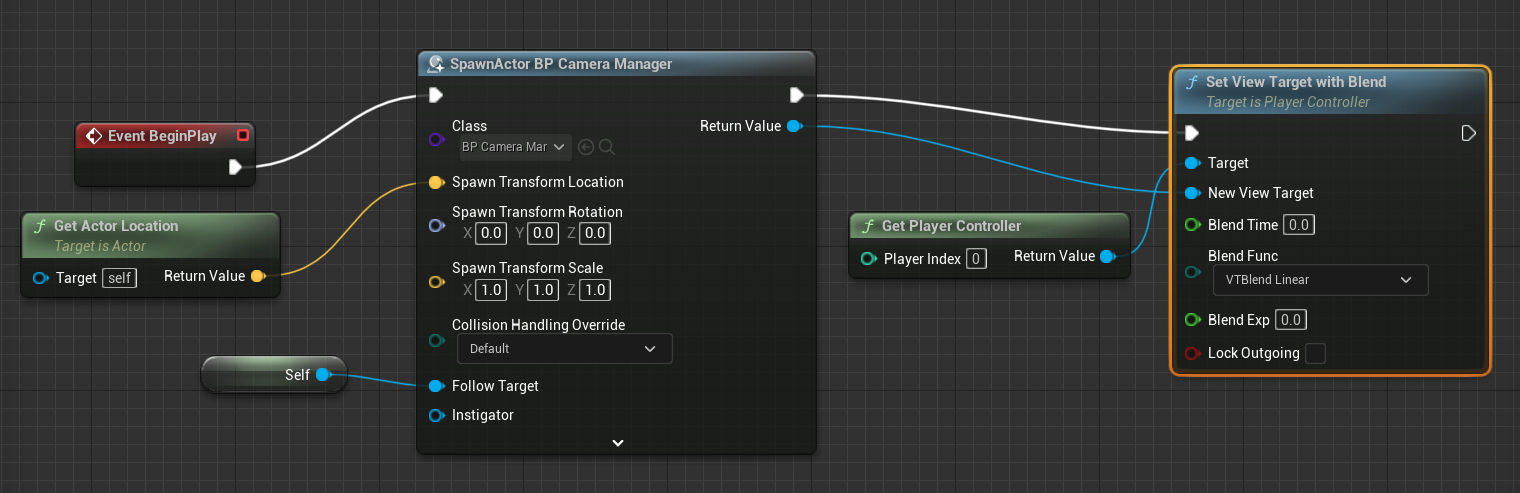Click the SpawnActor Return Value output pin
The height and width of the screenshot is (493, 1520).
pos(794,126)
